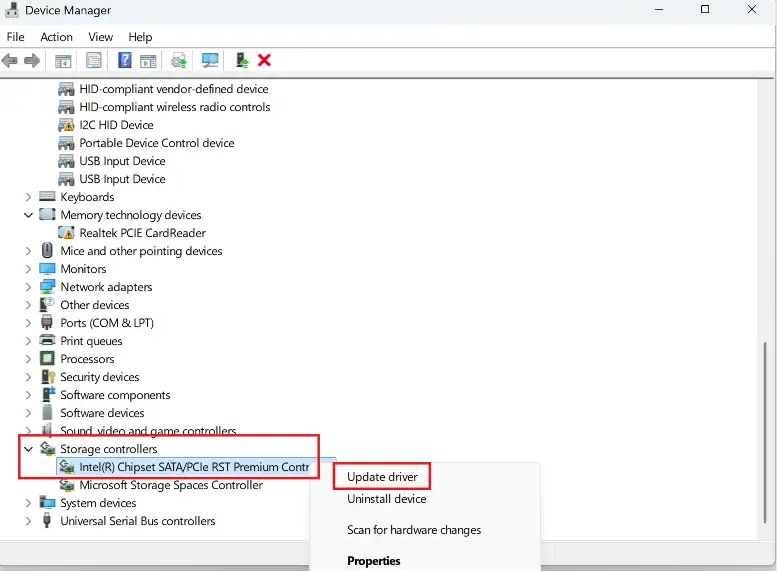Click the Software devices category icon
Image resolution: width=777 pixels, height=572 pixels.
(x=47, y=412)
